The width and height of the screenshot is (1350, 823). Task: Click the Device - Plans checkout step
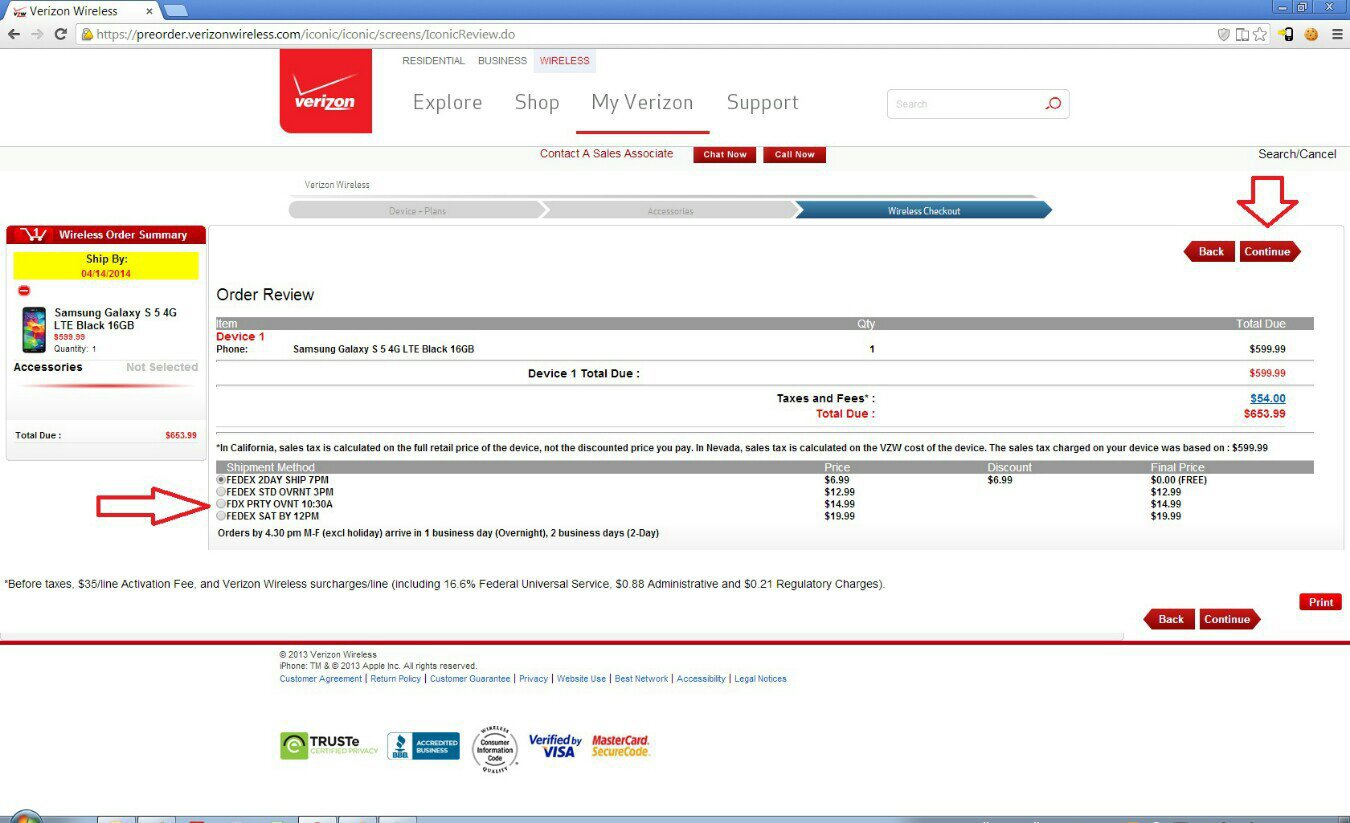click(417, 211)
